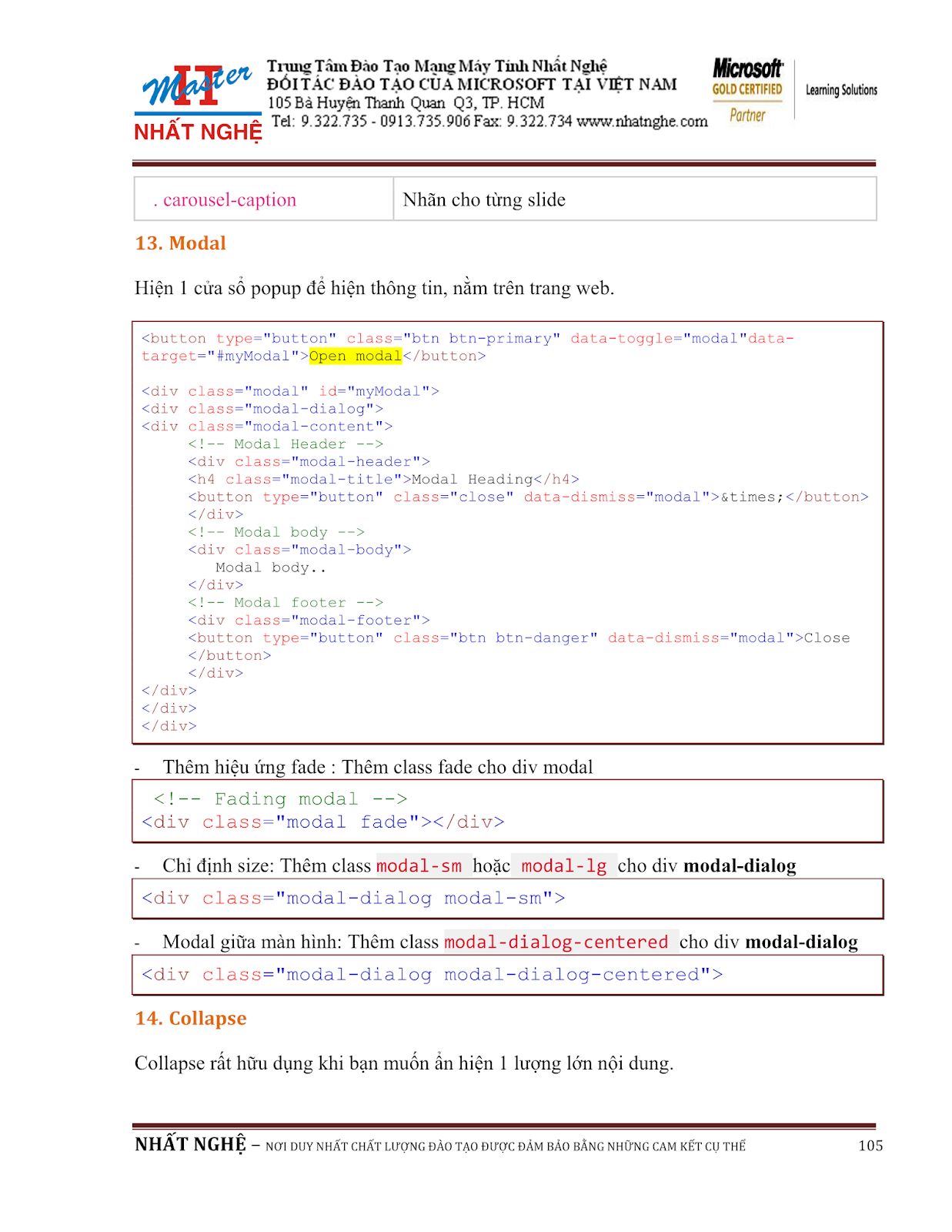Click the &times; close button code line
Image resolution: width=952 pixels, height=1232 pixels.
(529, 497)
